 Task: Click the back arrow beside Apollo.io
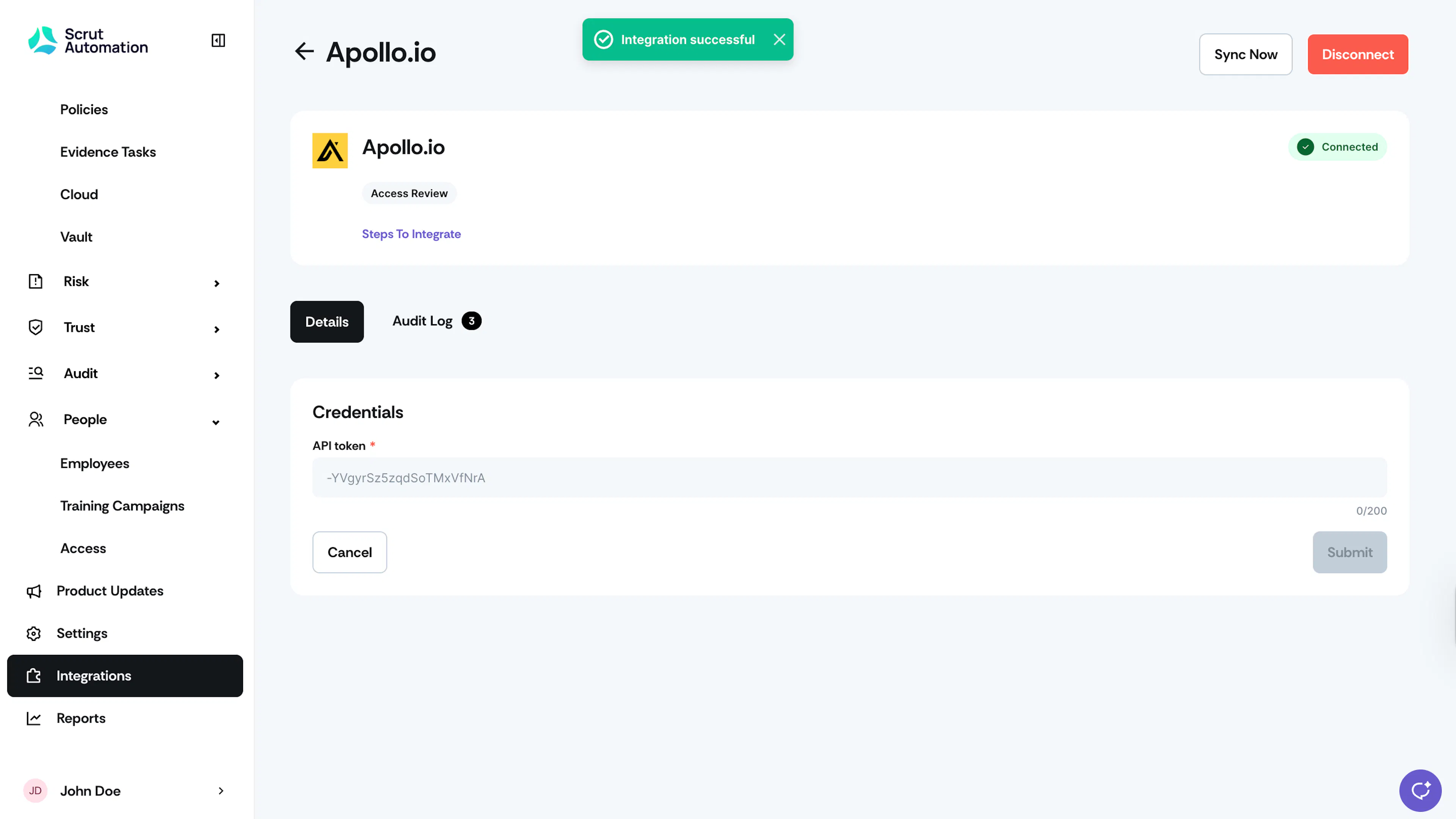pos(304,52)
